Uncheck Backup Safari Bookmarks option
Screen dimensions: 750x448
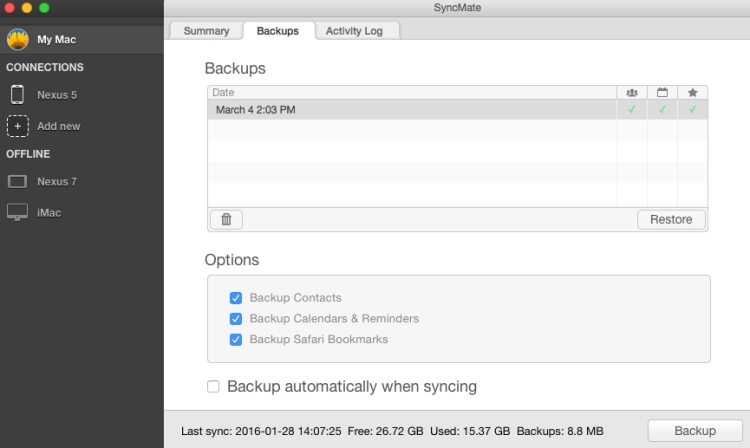236,339
